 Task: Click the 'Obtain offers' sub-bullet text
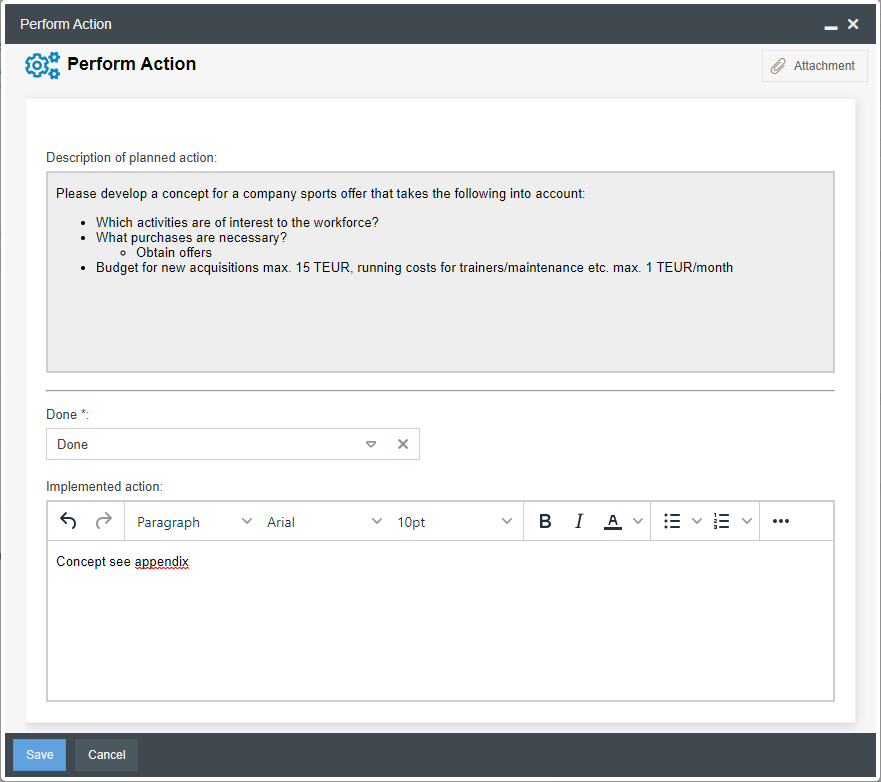[x=174, y=252]
